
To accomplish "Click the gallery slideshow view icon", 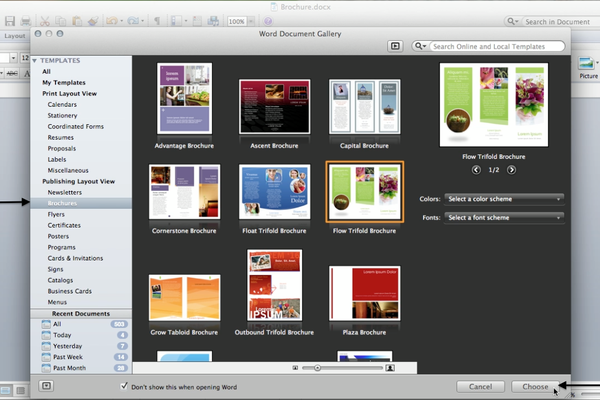I will 395,46.
